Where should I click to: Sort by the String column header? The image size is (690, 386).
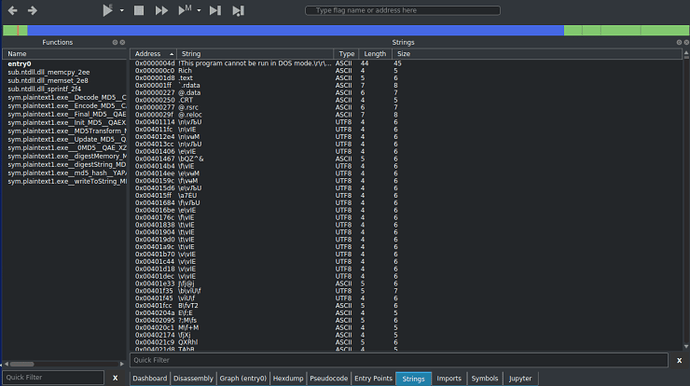(x=255, y=54)
